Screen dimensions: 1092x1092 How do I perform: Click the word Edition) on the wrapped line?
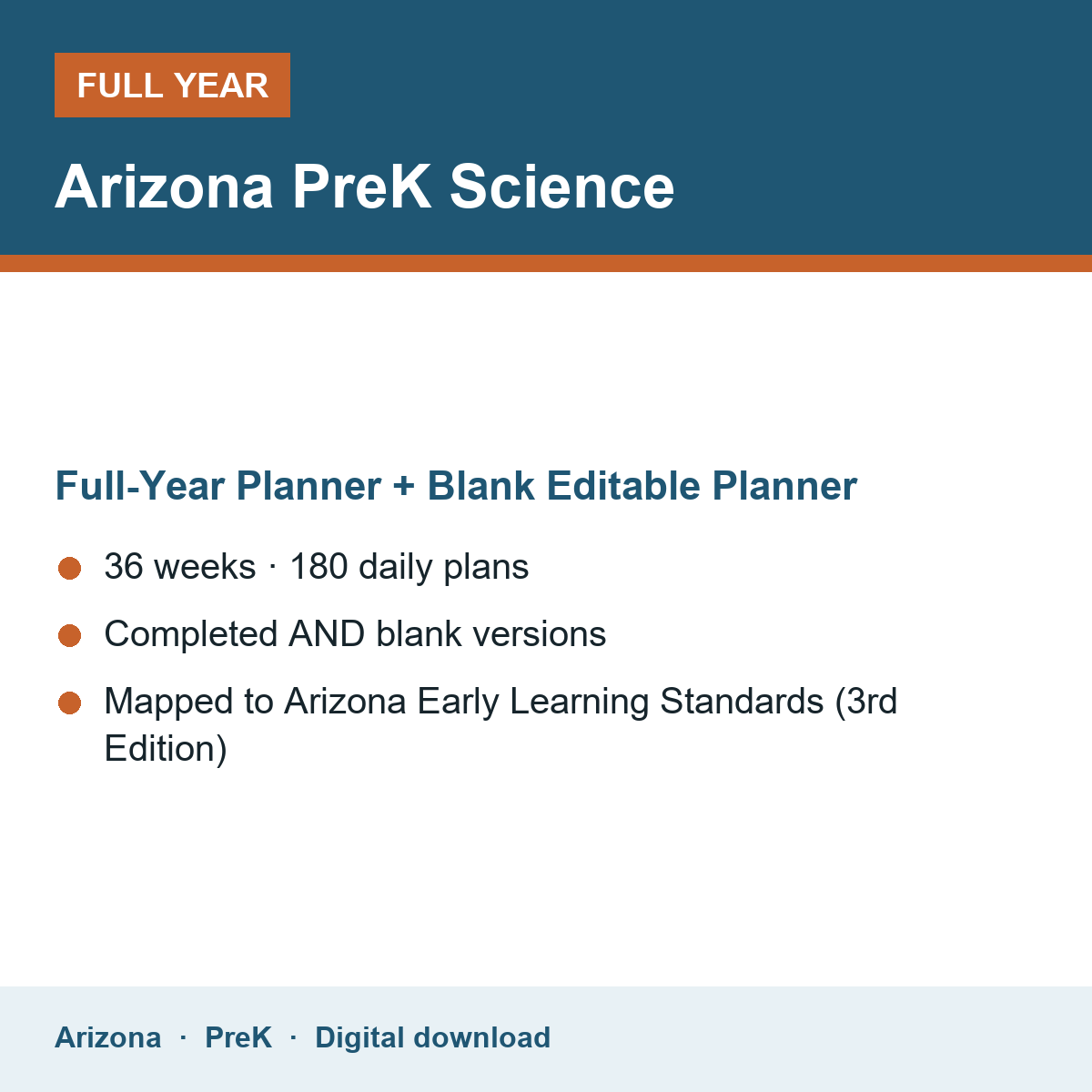click(x=166, y=749)
